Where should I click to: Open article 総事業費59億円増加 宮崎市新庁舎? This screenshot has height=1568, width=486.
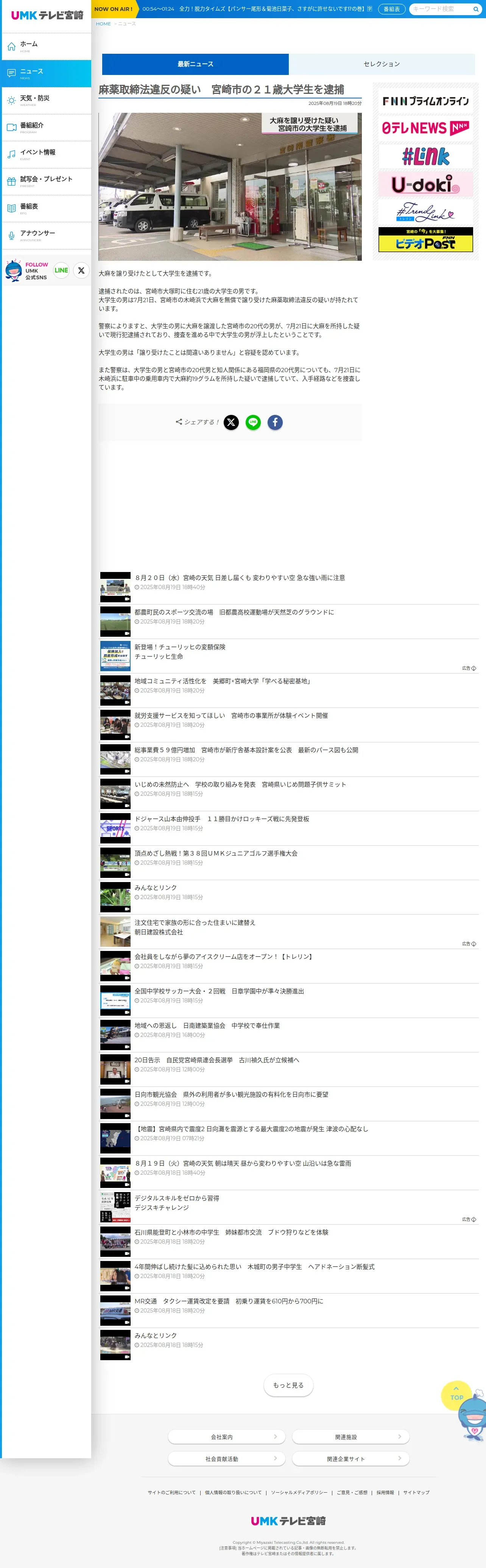pos(246,750)
